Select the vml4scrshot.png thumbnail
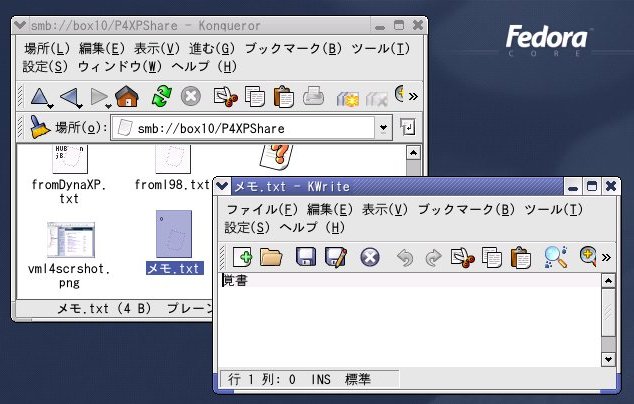The image size is (634, 404). [x=70, y=239]
